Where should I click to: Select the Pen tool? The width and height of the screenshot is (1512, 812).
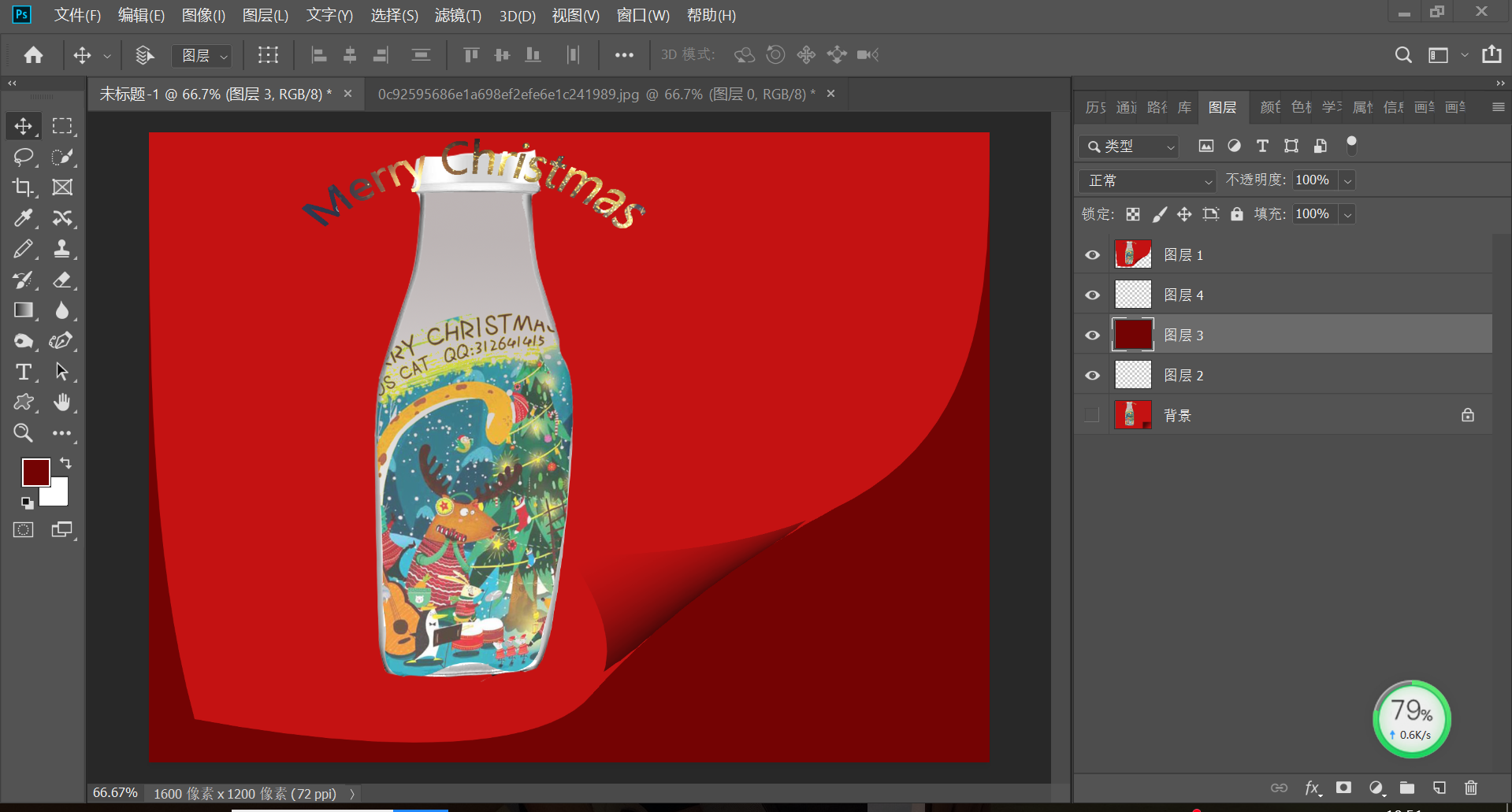click(62, 341)
